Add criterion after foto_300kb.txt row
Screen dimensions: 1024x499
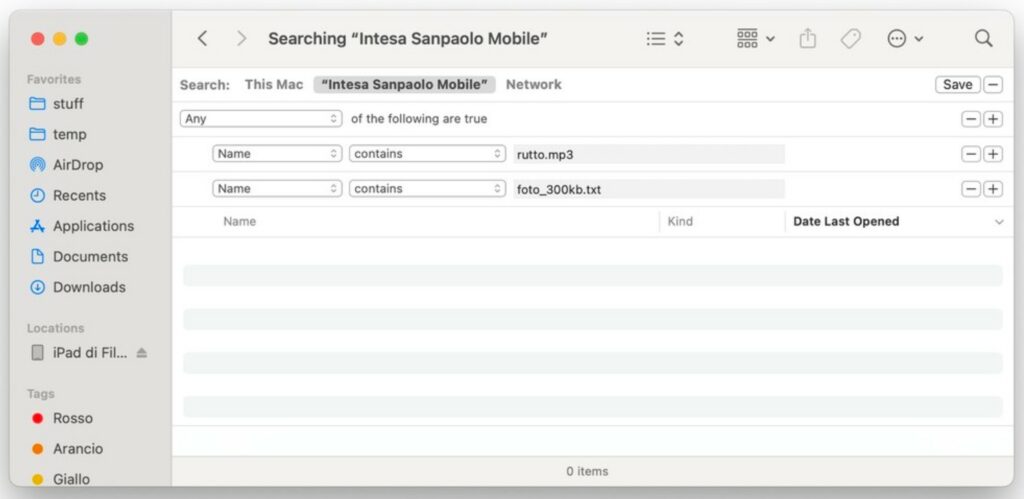pyautogui.click(x=992, y=189)
